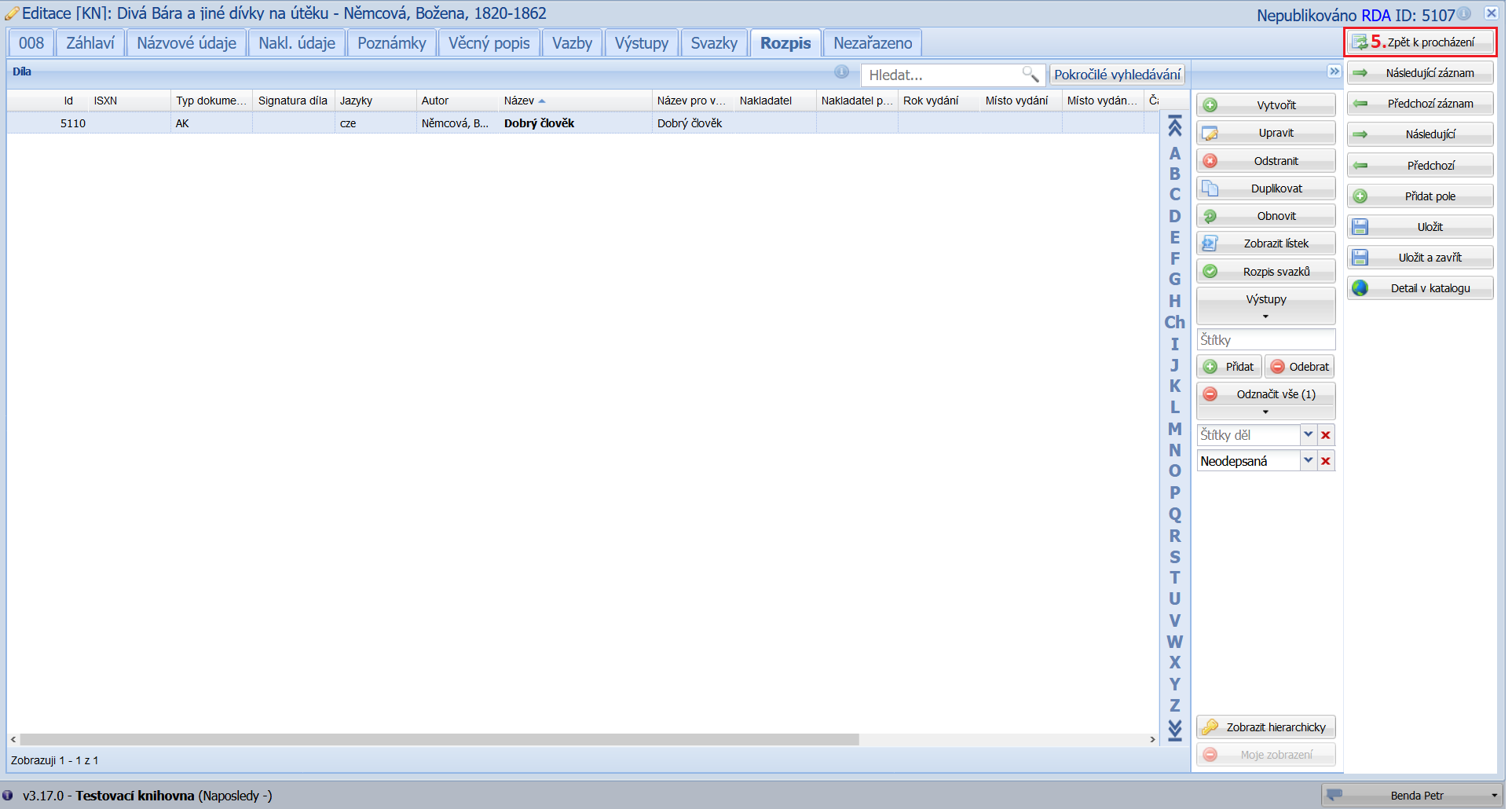
Task: Open the Štítky děl dropdown
Action: [x=1308, y=434]
